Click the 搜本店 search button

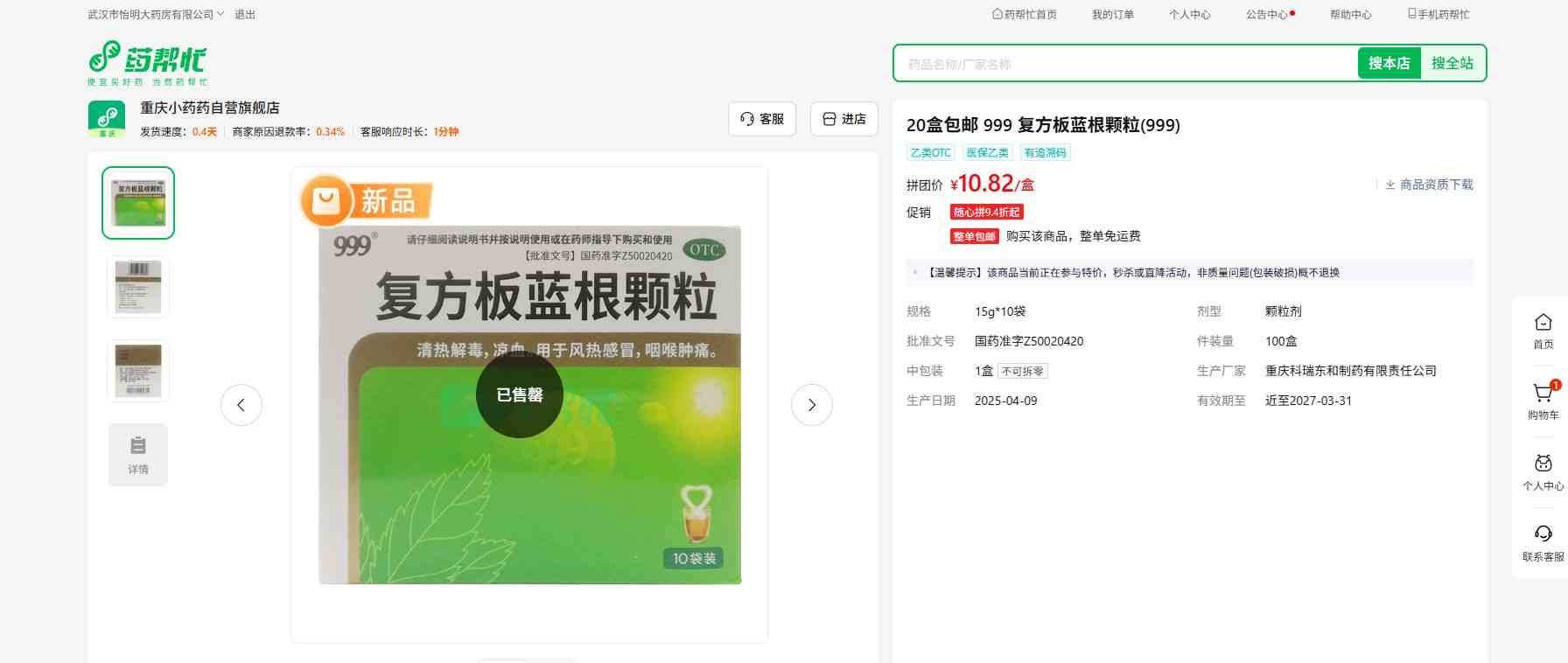tap(1389, 64)
